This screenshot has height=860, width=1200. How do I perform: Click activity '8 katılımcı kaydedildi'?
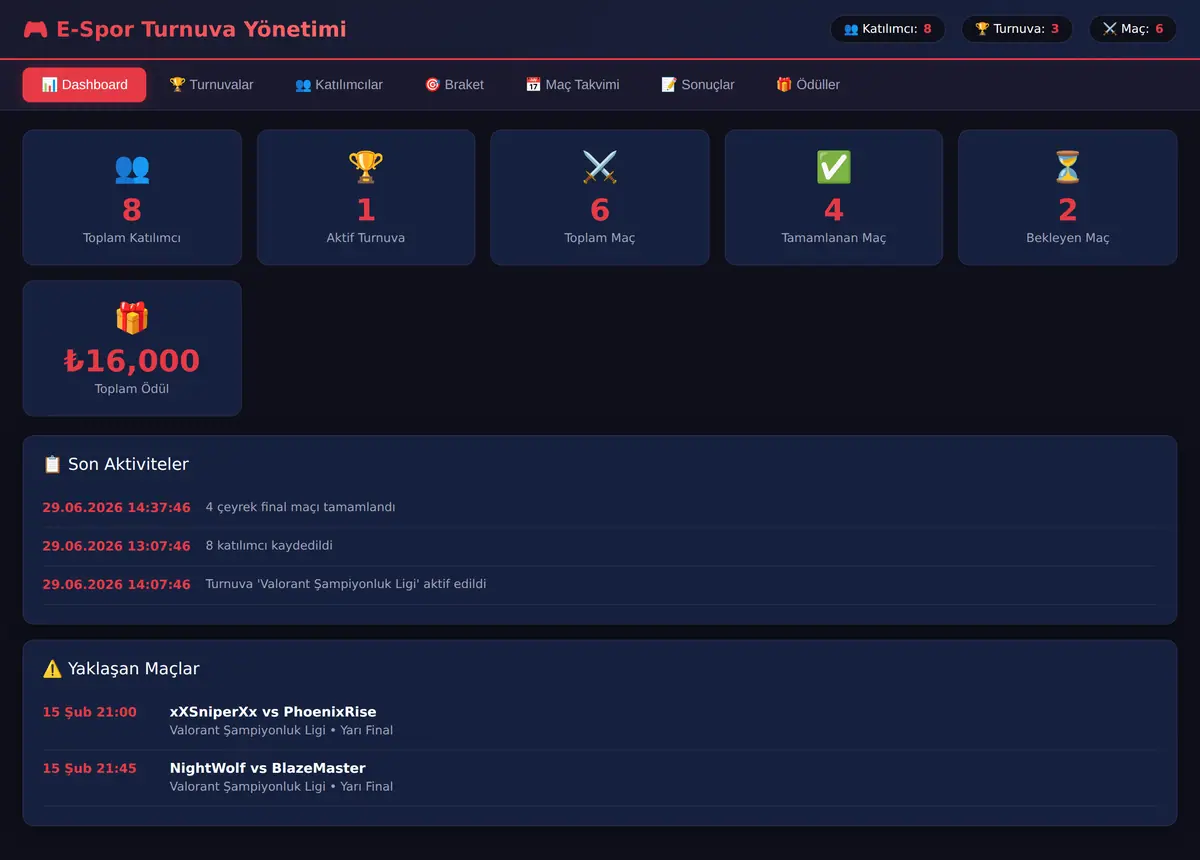(x=269, y=546)
